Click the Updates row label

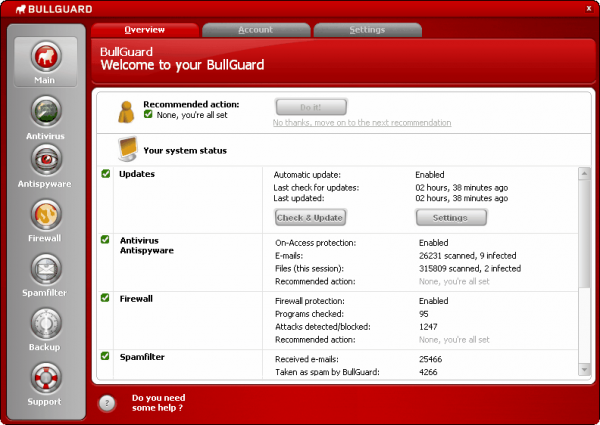pyautogui.click(x=137, y=174)
